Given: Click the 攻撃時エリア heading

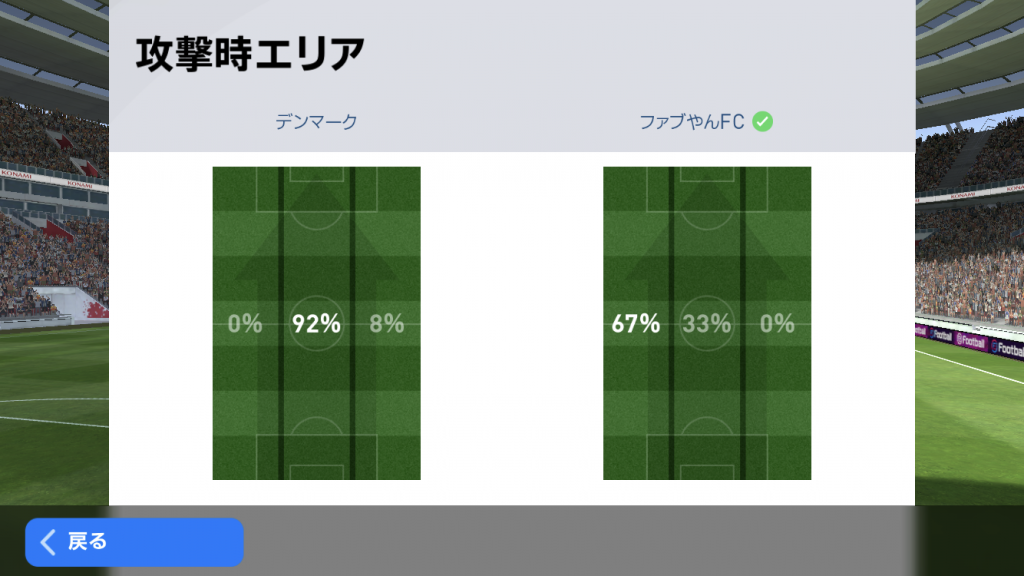Looking at the screenshot, I should click(x=250, y=54).
